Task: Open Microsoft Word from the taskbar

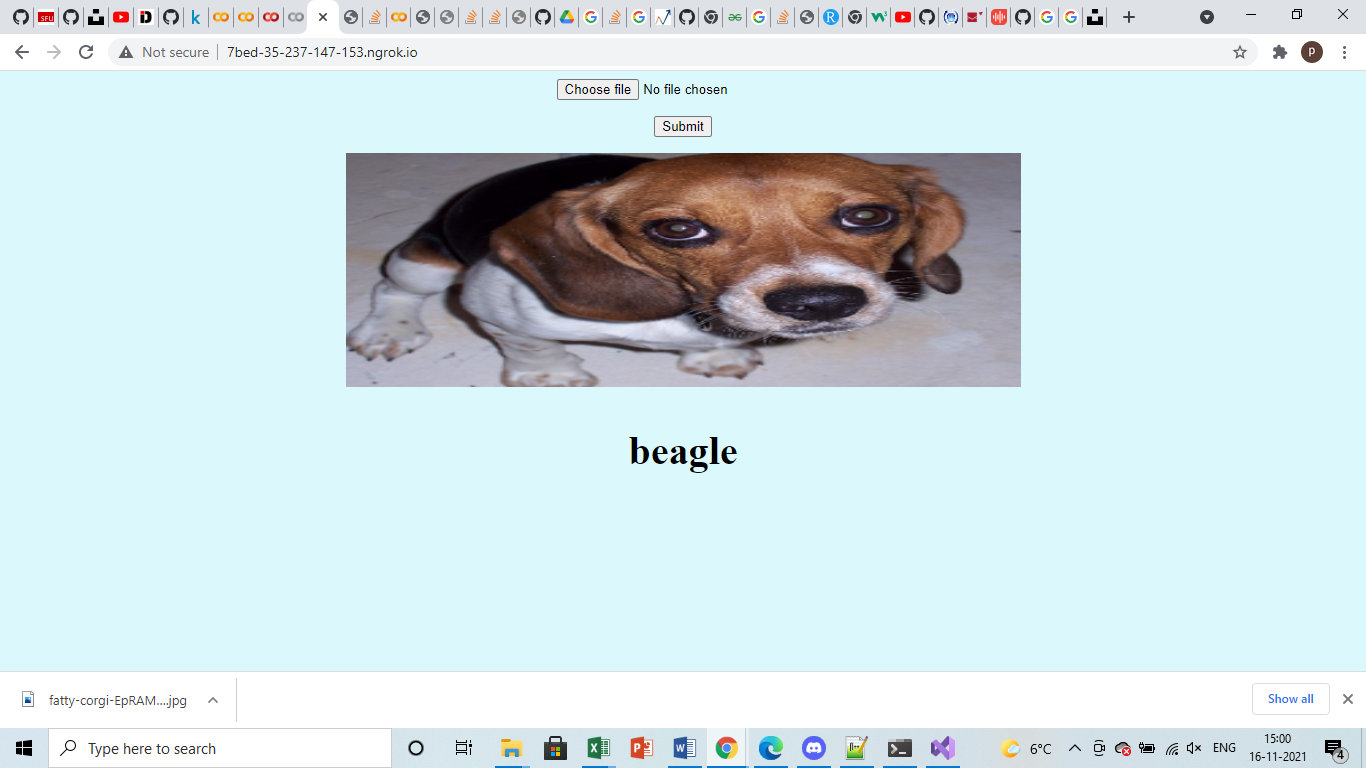Action: (684, 748)
